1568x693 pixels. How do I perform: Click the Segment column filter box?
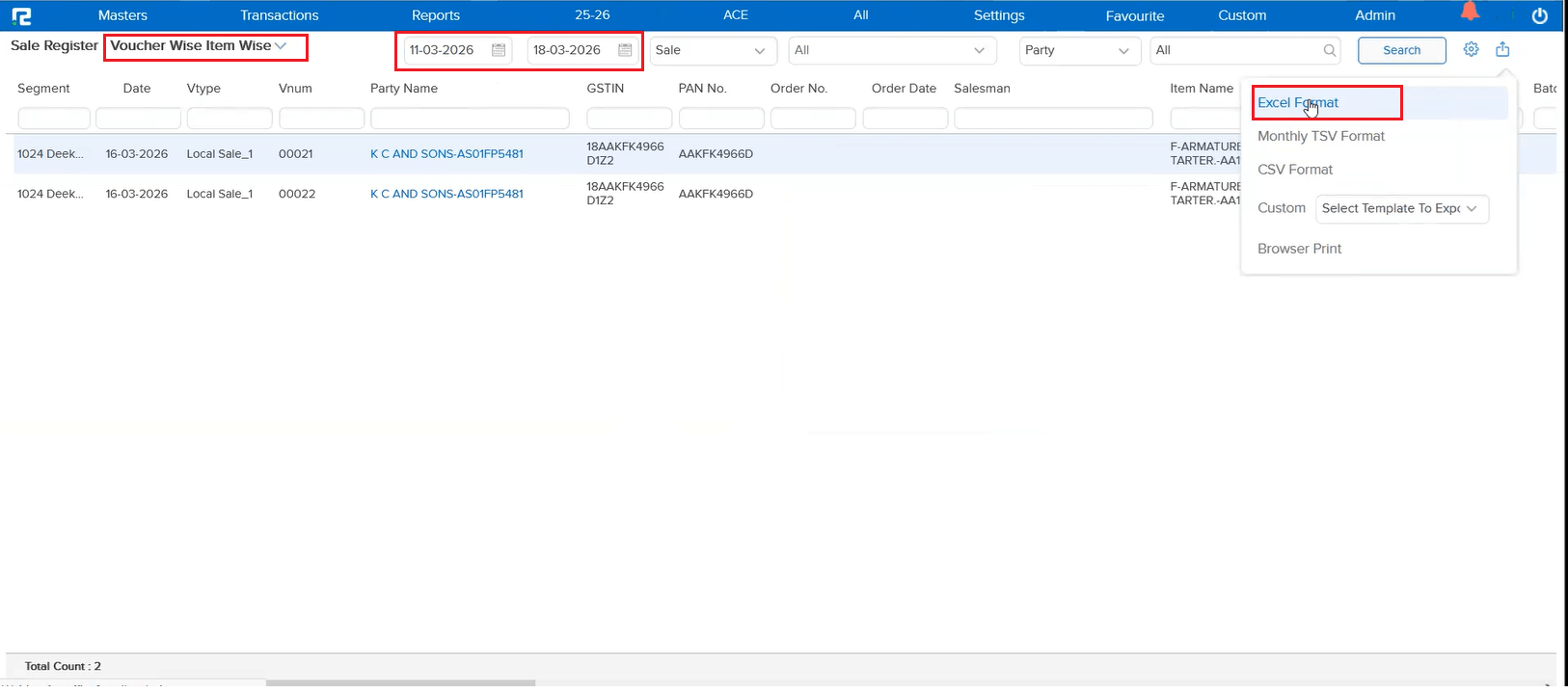click(x=54, y=118)
